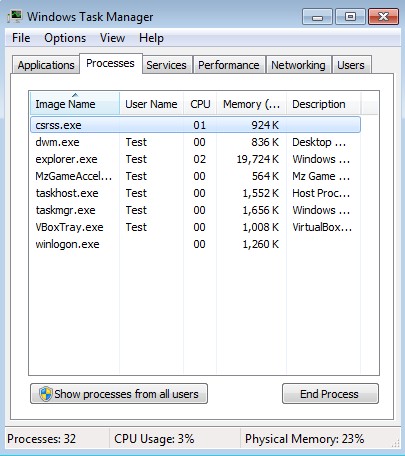Click the Task Manager title bar icon
This screenshot has height=456, width=405.
pos(15,16)
